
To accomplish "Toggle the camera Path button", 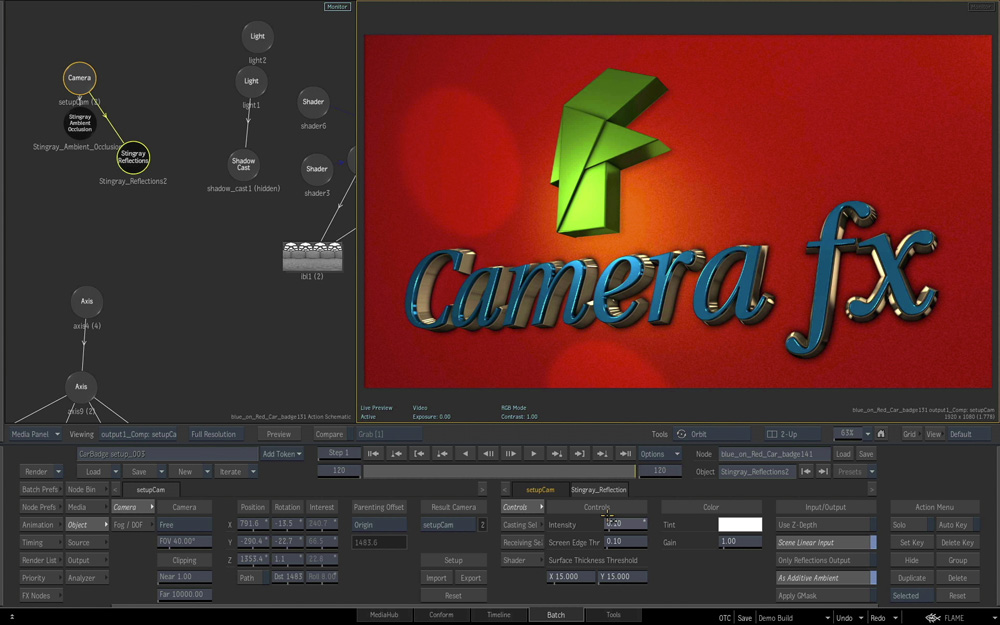I will (253, 578).
